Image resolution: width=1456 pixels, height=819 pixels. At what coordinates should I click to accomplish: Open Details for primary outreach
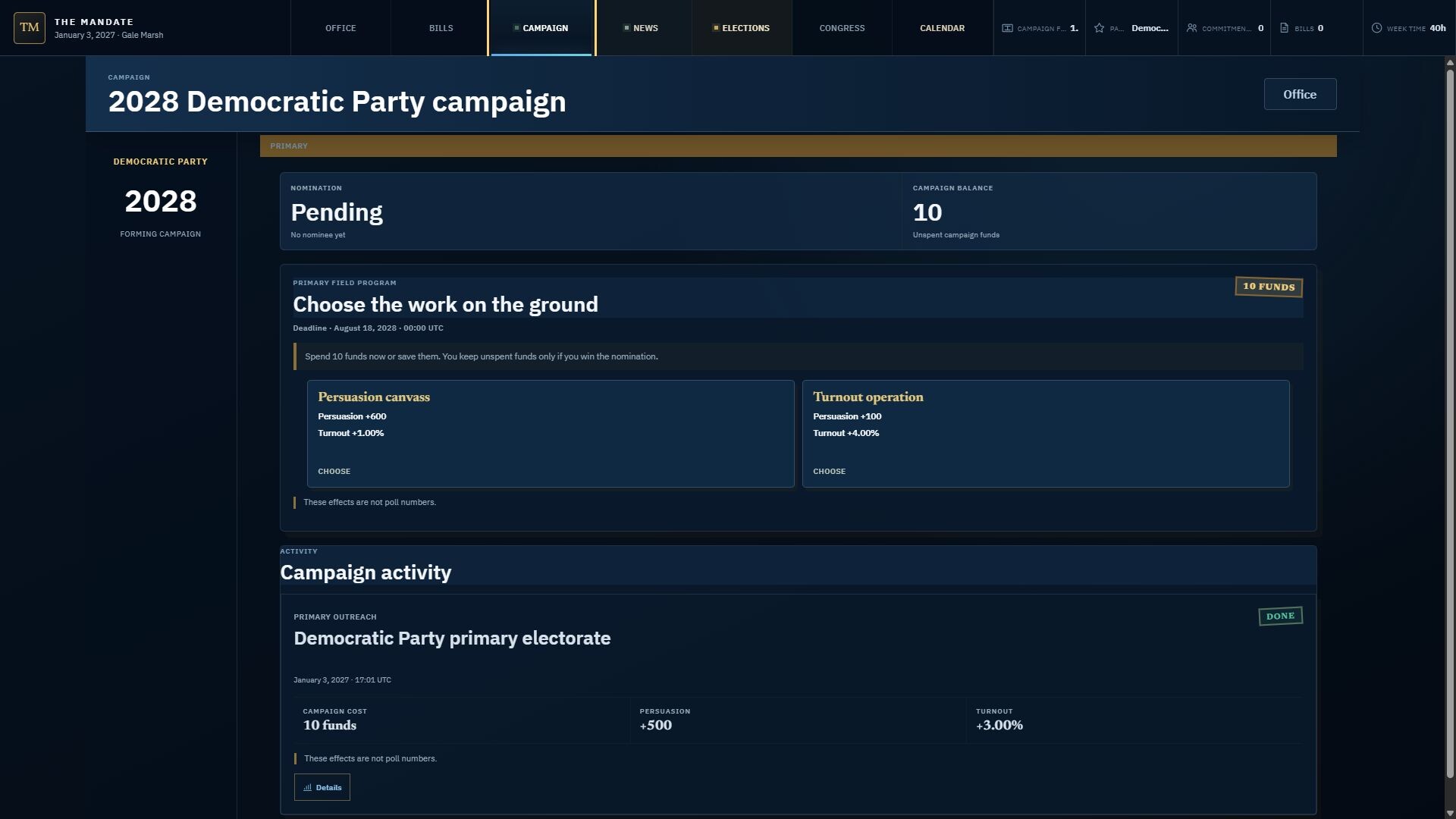coord(322,787)
